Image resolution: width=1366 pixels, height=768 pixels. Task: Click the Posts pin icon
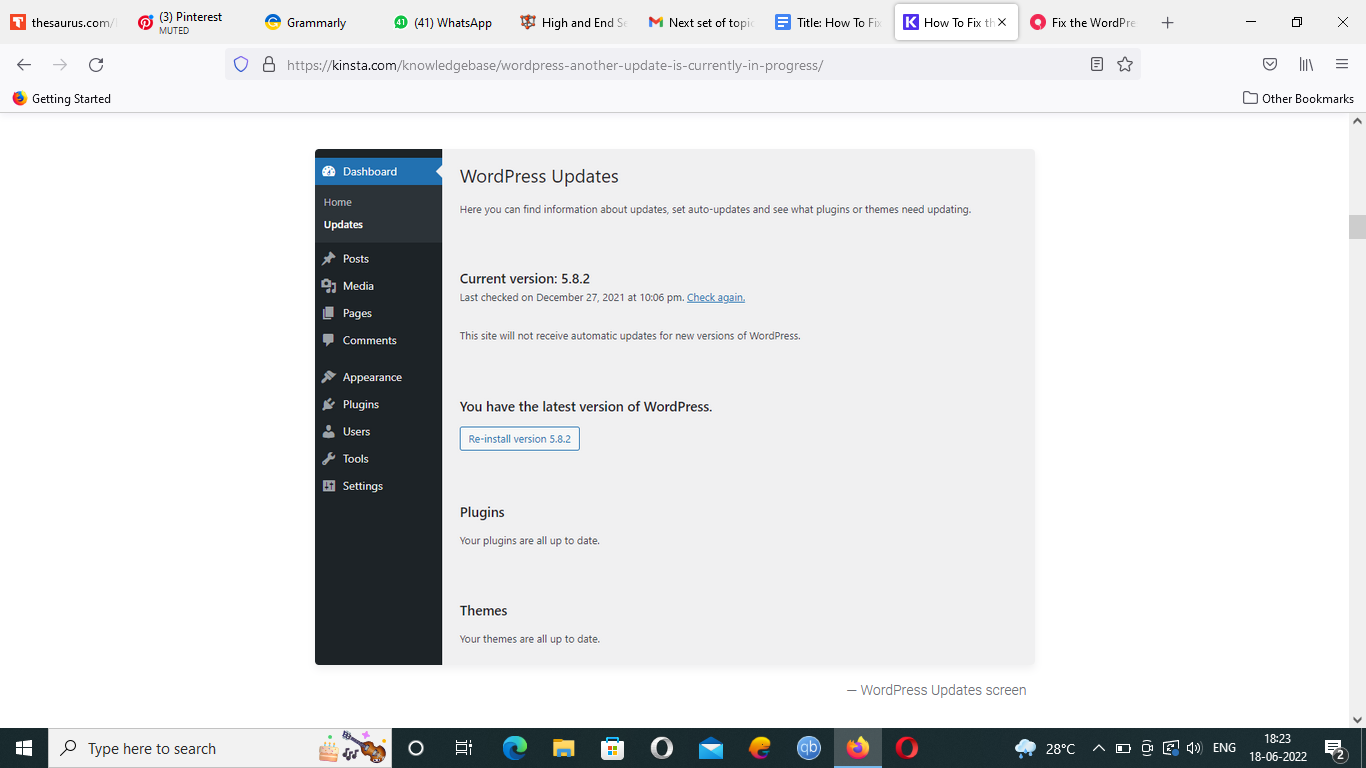point(328,258)
